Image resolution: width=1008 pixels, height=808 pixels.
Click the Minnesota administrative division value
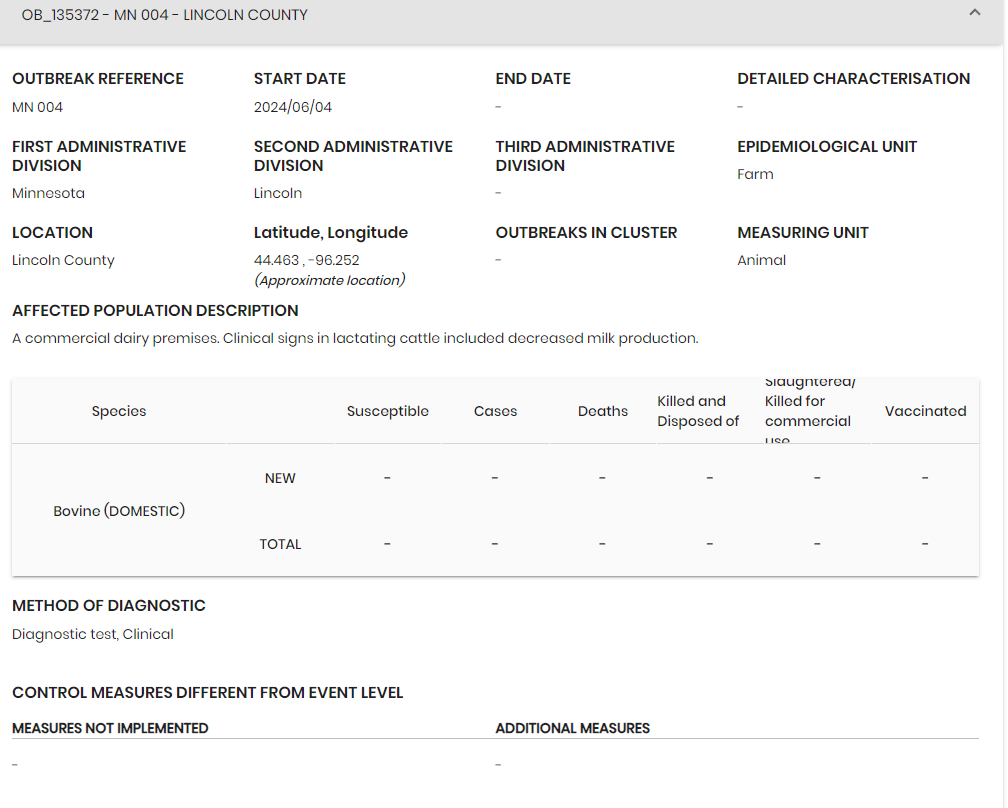click(48, 193)
